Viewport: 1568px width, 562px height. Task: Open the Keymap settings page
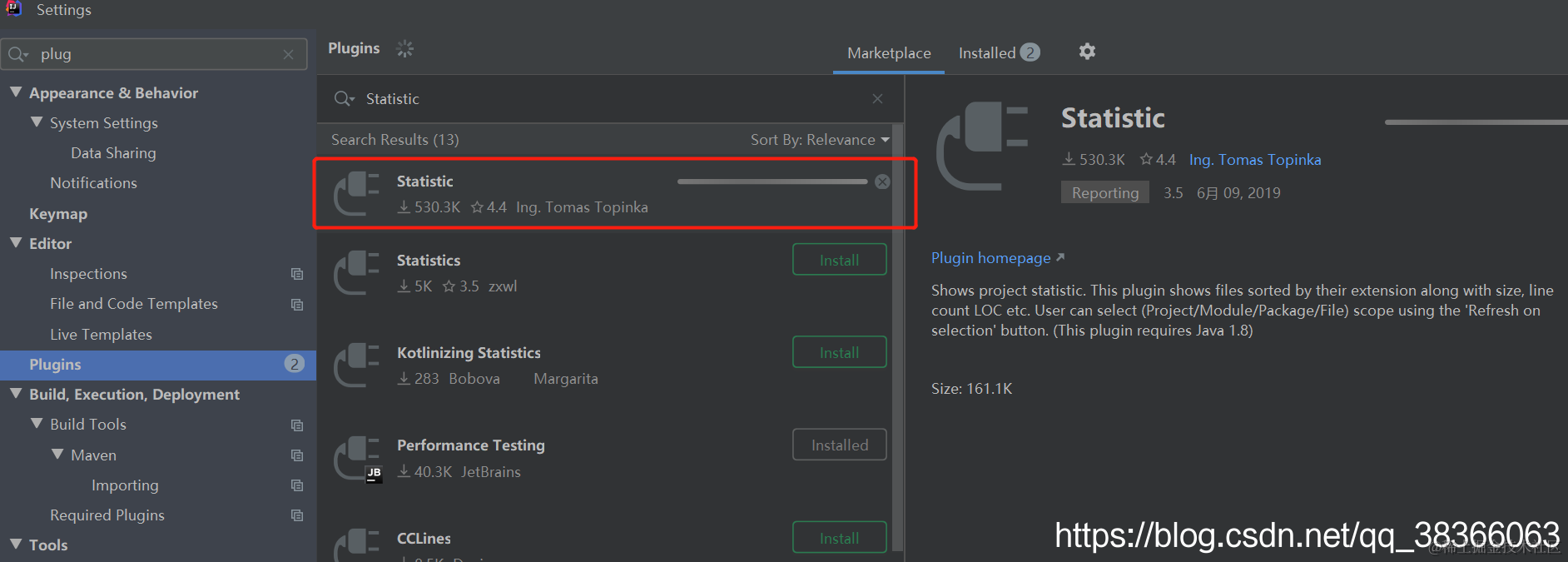pos(58,214)
